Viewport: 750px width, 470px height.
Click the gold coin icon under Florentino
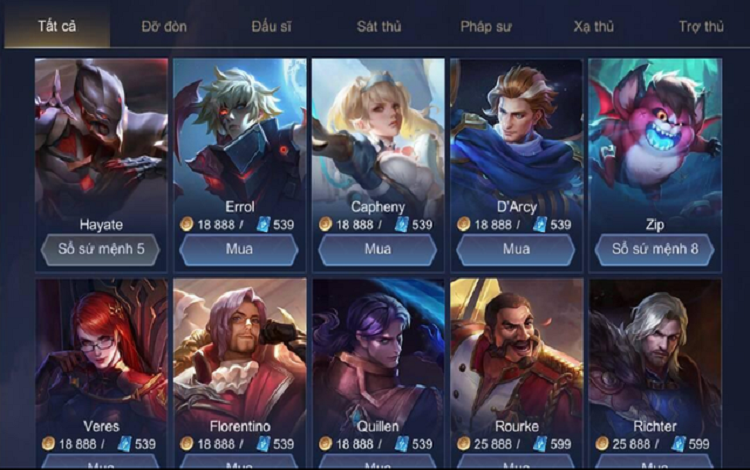pos(187,444)
